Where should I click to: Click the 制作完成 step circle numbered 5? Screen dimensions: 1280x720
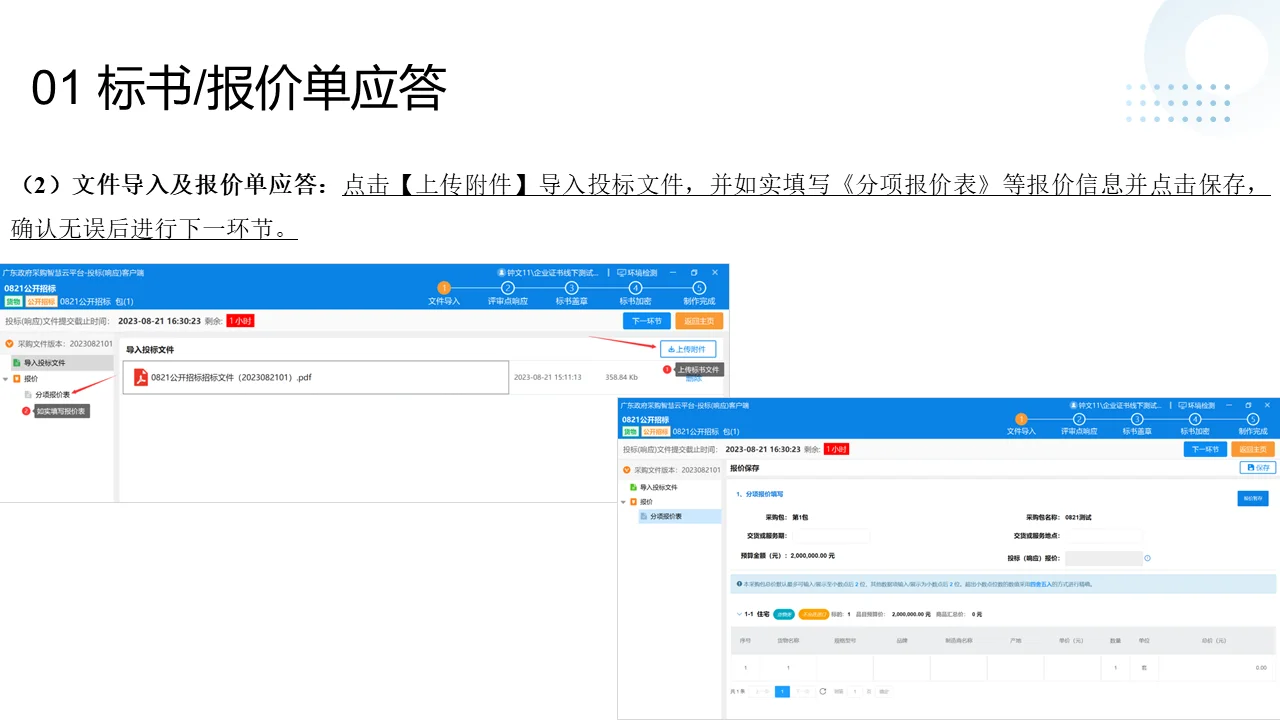tap(699, 288)
